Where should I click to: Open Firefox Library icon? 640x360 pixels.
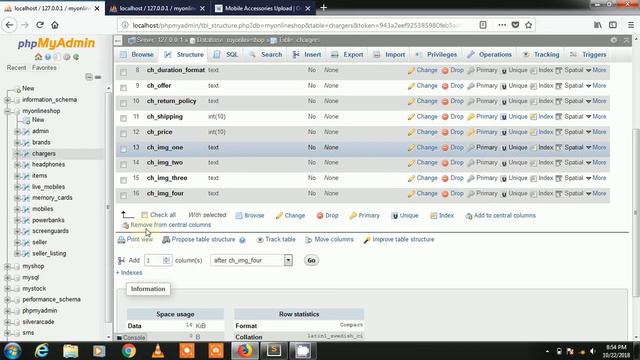pos(598,25)
